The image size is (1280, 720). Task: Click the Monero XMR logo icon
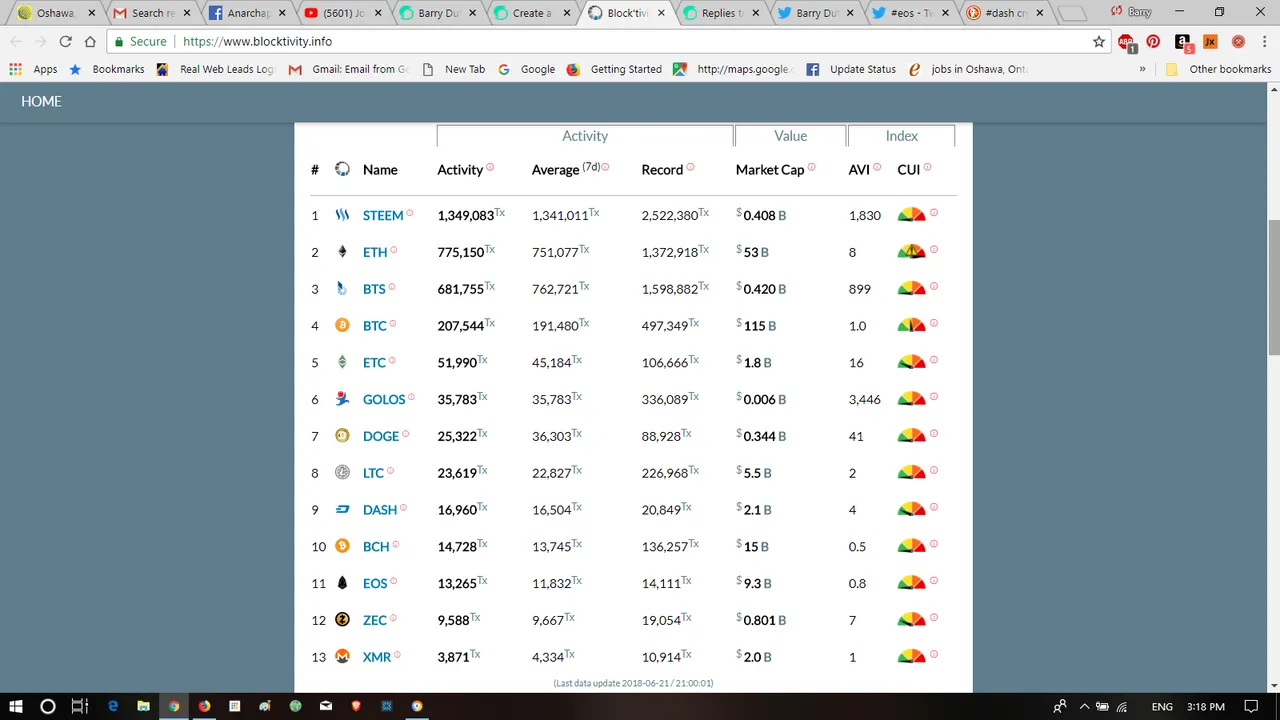click(342, 657)
